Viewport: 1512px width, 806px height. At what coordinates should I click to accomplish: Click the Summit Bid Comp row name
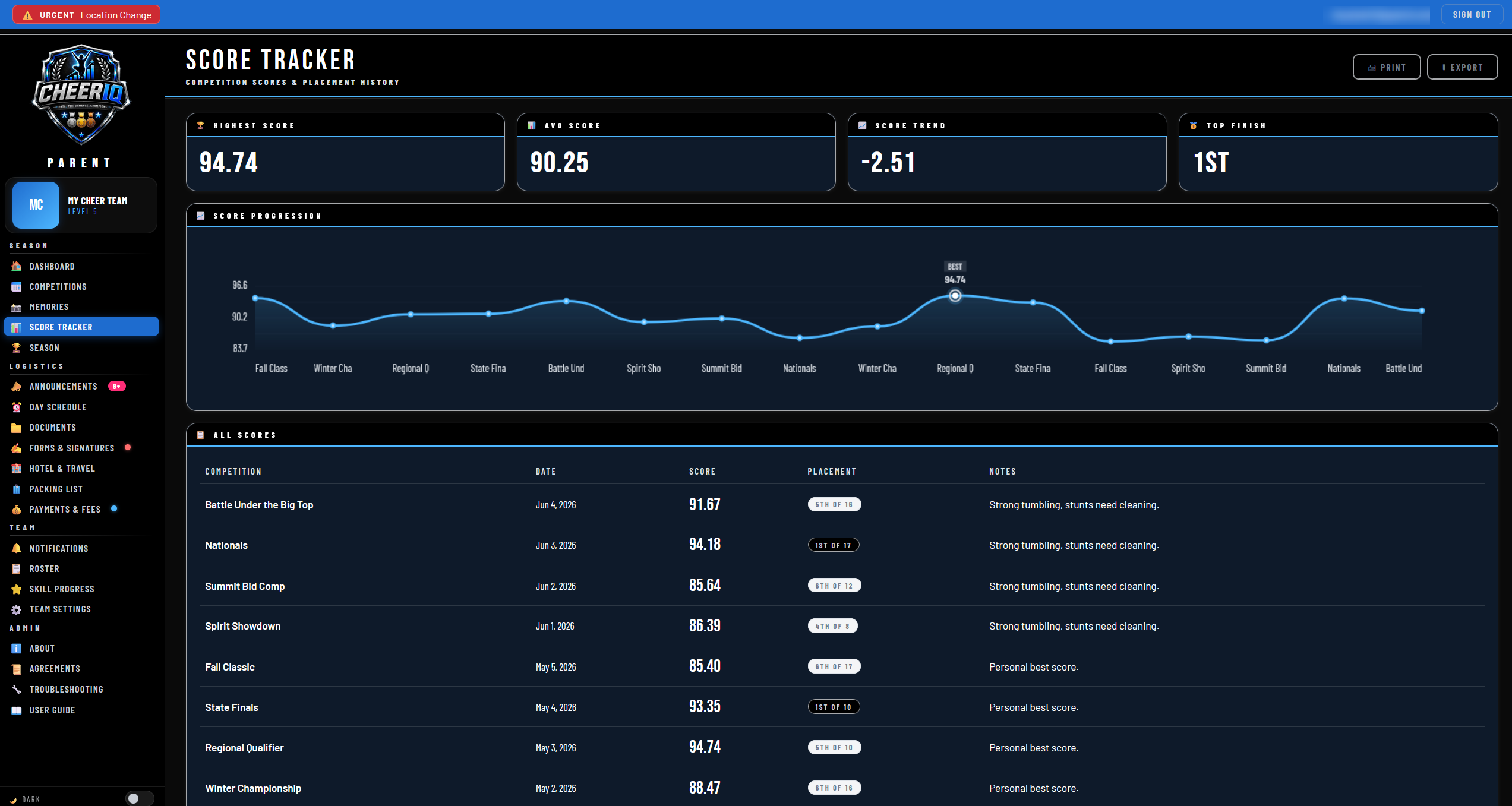pos(245,586)
